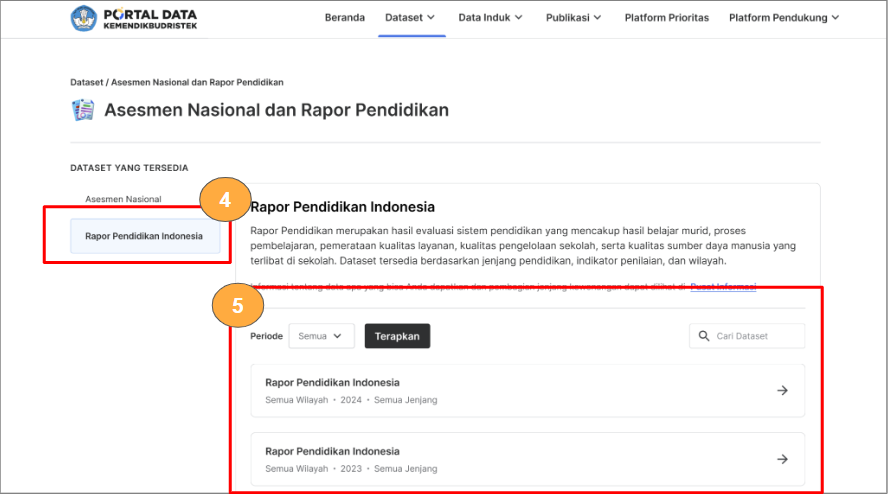Select Asesmen Nasional in sidebar
Screen dimensions: 891x494
click(123, 199)
